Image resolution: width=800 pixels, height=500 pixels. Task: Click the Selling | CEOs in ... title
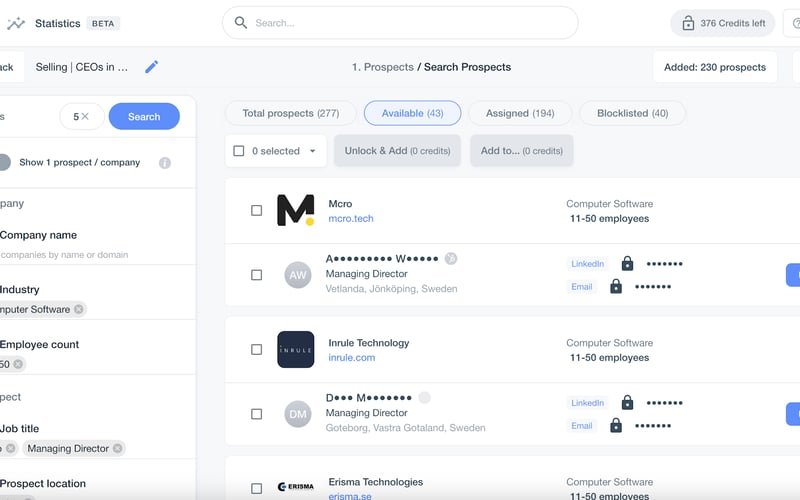tap(82, 67)
